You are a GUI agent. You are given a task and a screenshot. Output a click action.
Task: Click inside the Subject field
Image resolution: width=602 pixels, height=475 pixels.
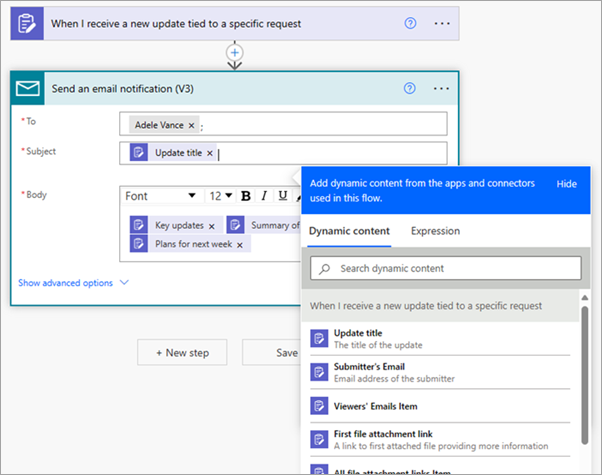[x=283, y=153]
